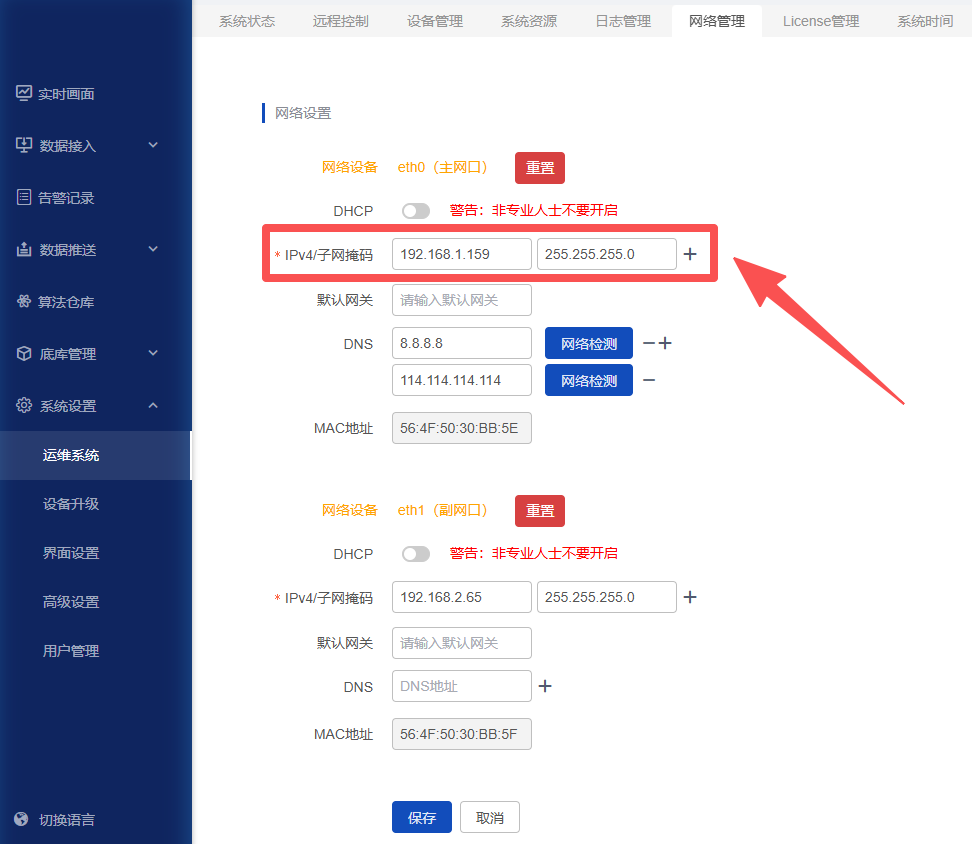Click the minus icon next to 8.8.8.8 DNS

point(649,343)
